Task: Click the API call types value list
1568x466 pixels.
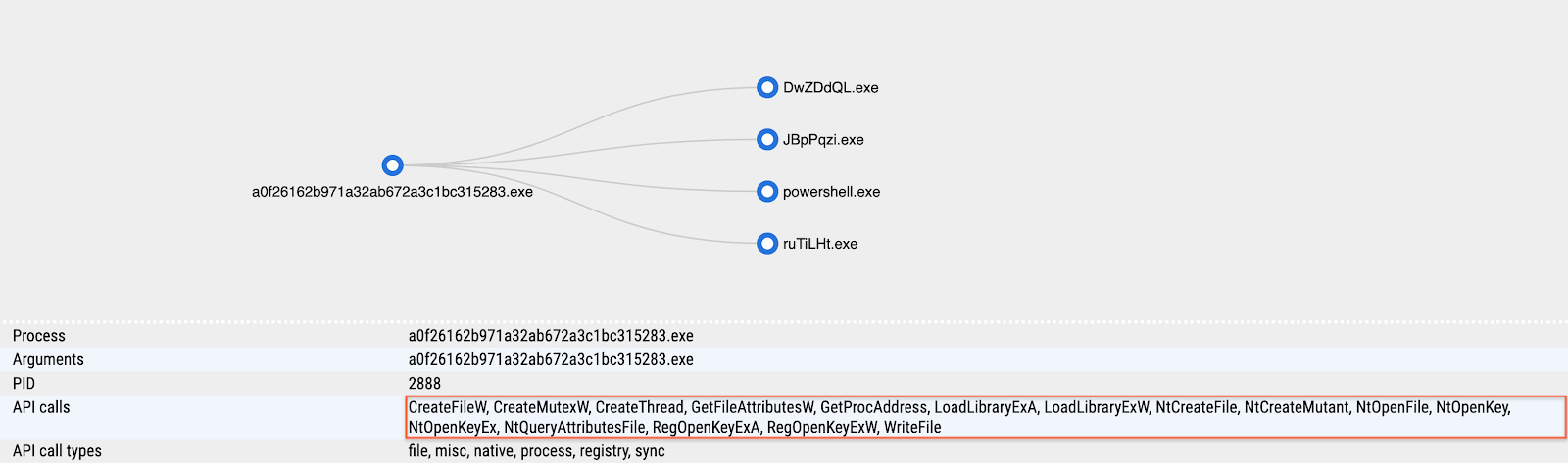Action: click(x=537, y=451)
